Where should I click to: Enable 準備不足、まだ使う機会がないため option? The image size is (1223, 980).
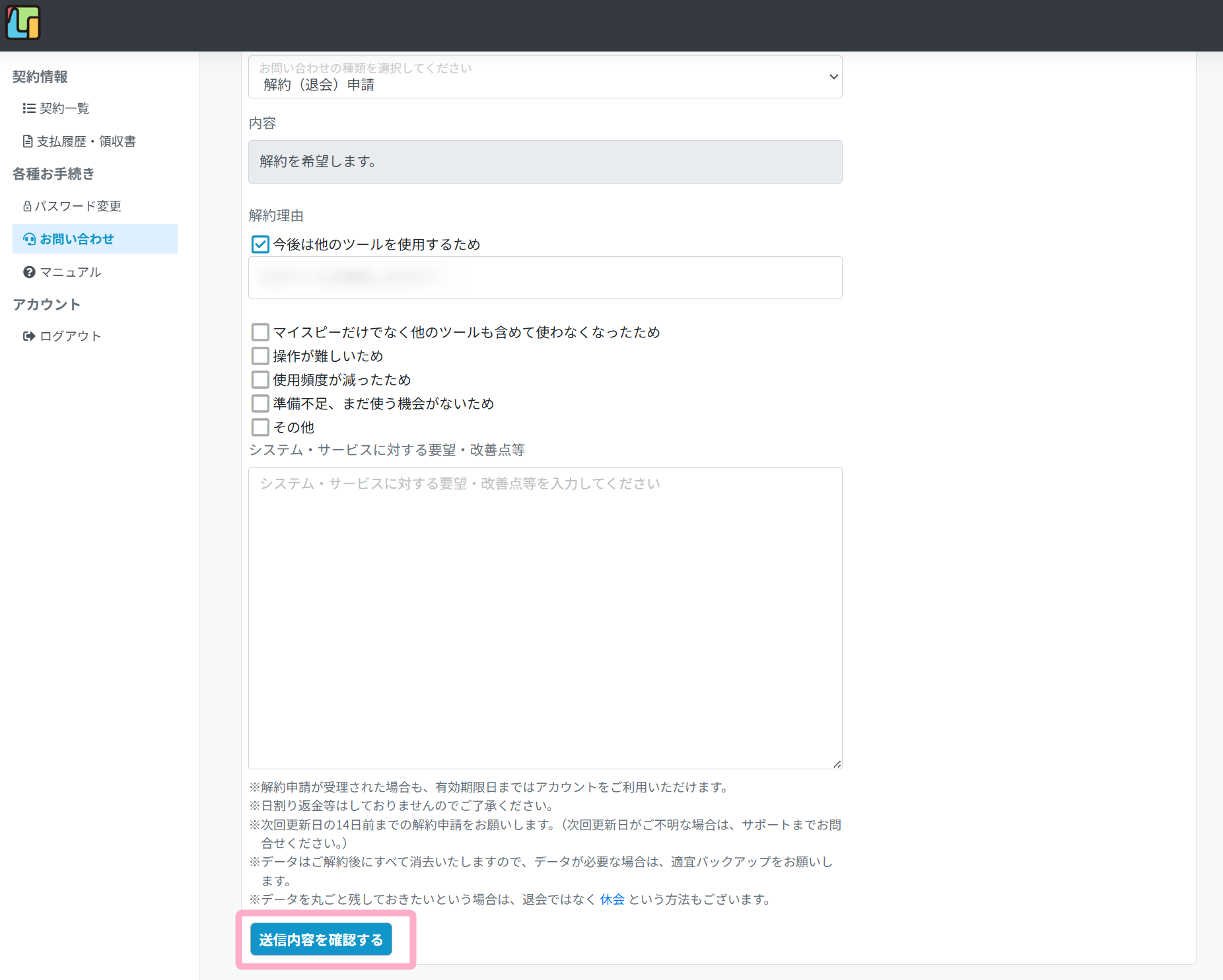[x=260, y=403]
